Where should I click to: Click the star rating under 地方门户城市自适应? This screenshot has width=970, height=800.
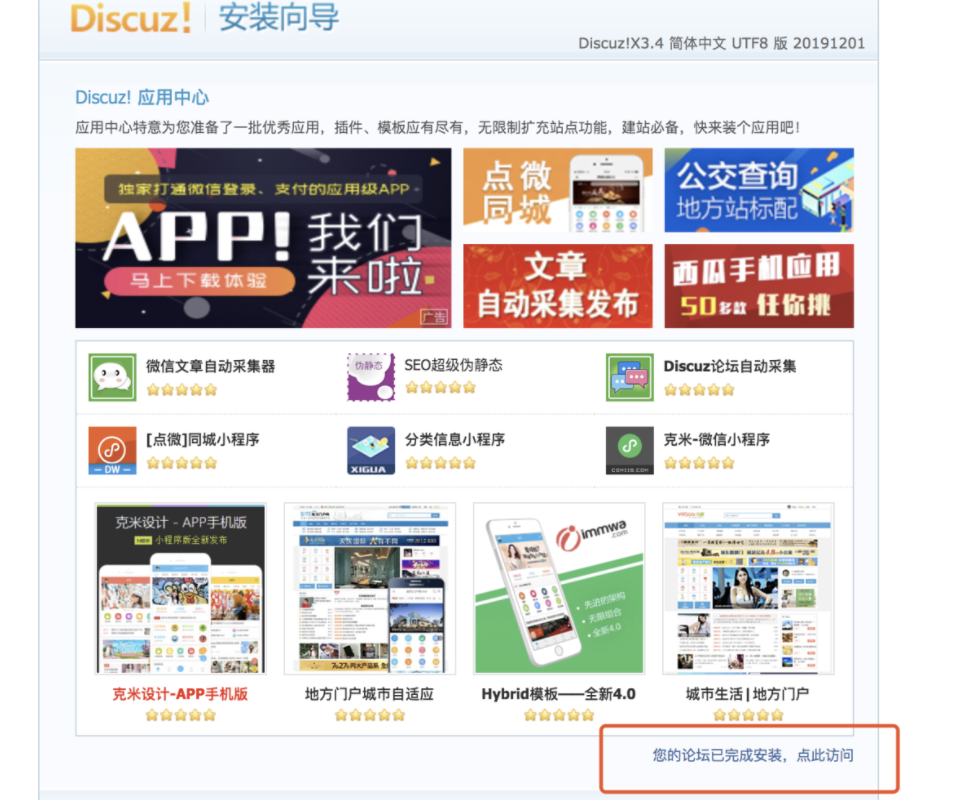point(370,716)
